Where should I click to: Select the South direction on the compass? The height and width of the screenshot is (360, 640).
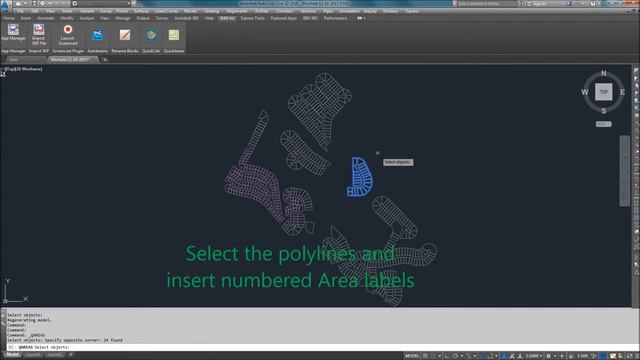tap(604, 111)
